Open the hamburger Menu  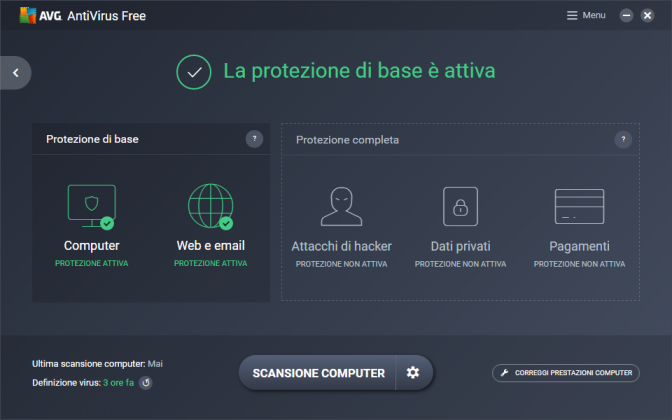click(x=586, y=15)
